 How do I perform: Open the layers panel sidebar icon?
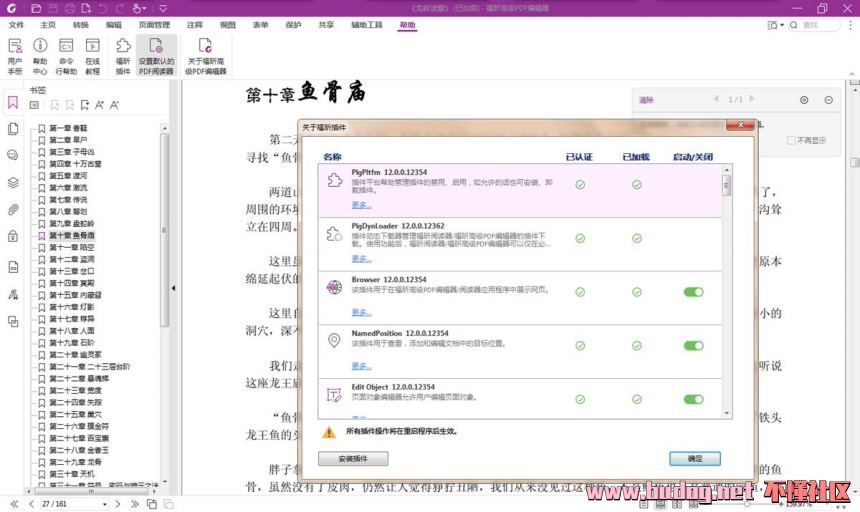(x=13, y=182)
